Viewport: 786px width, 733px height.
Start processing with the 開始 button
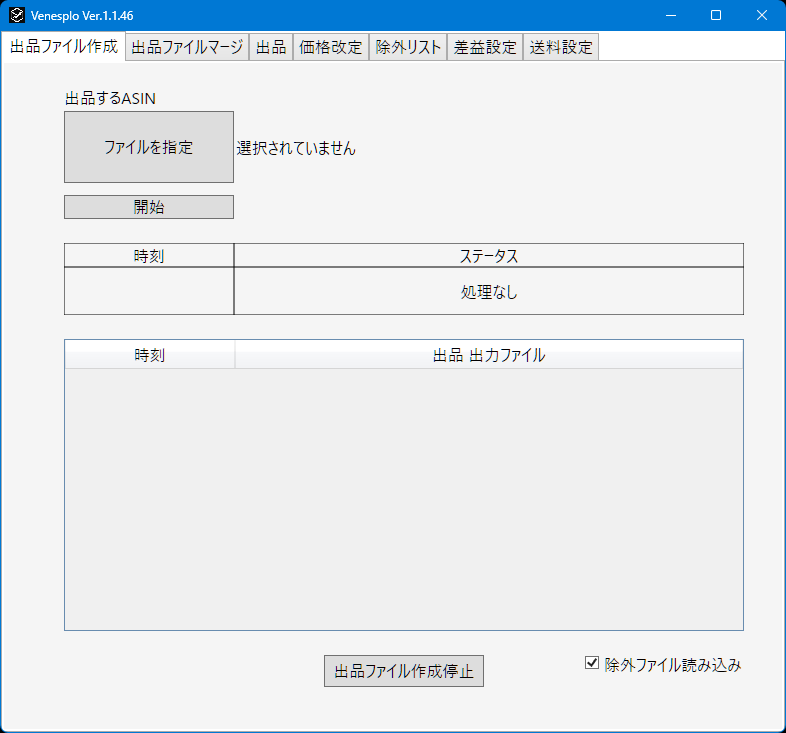click(149, 207)
